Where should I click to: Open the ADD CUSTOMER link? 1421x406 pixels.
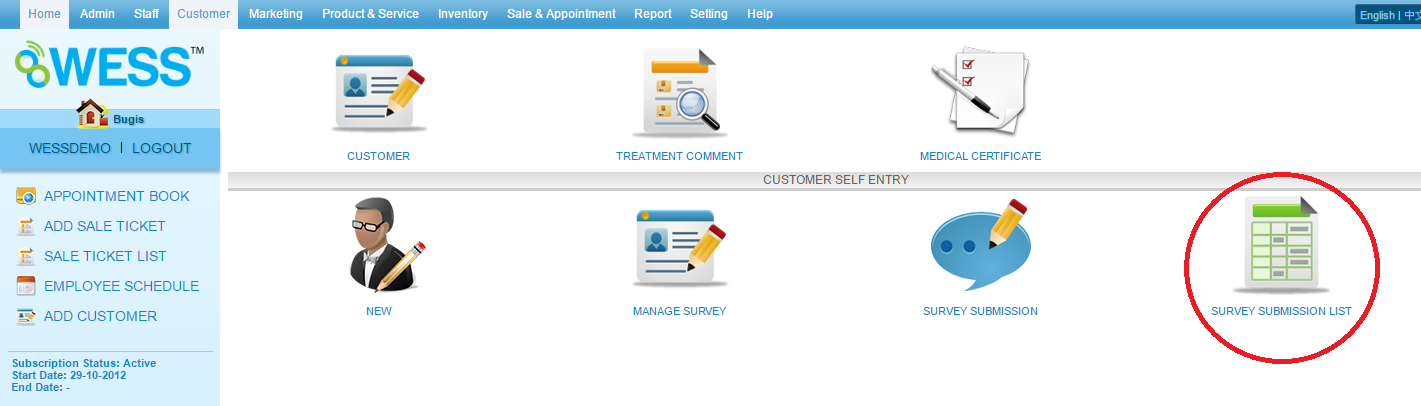point(100,316)
